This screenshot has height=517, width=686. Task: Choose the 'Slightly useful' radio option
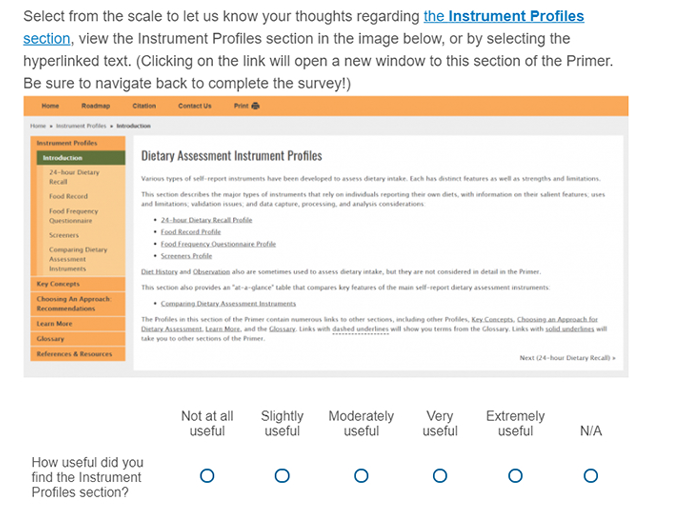coord(282,476)
